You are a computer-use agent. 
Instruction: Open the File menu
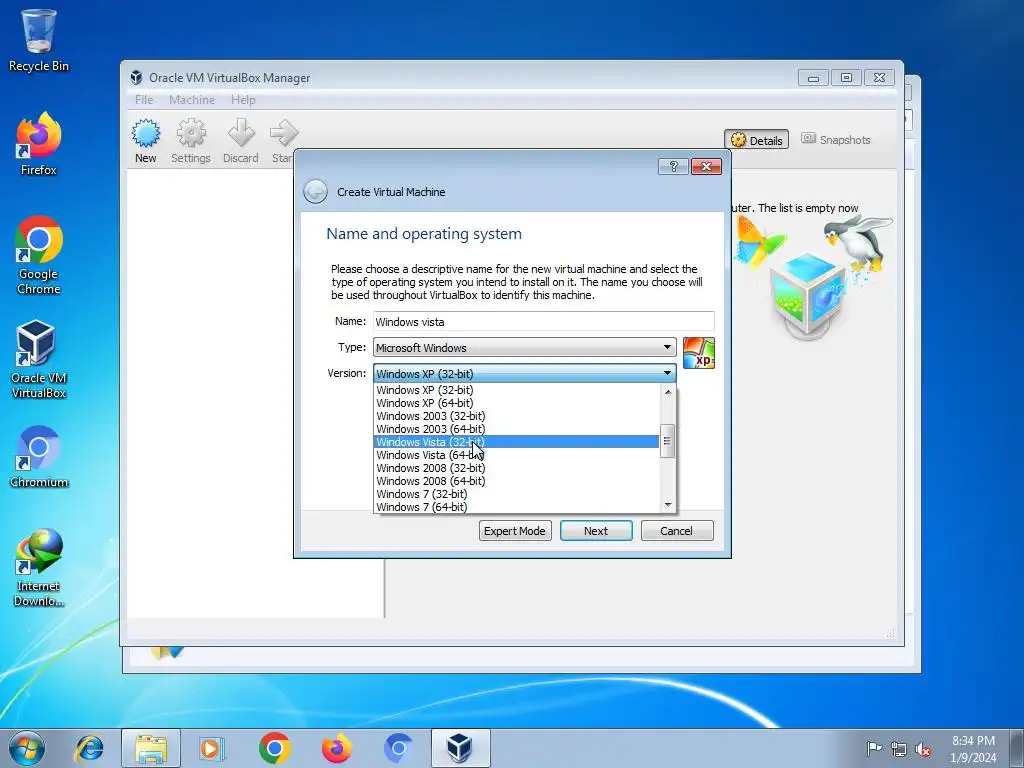click(x=144, y=100)
